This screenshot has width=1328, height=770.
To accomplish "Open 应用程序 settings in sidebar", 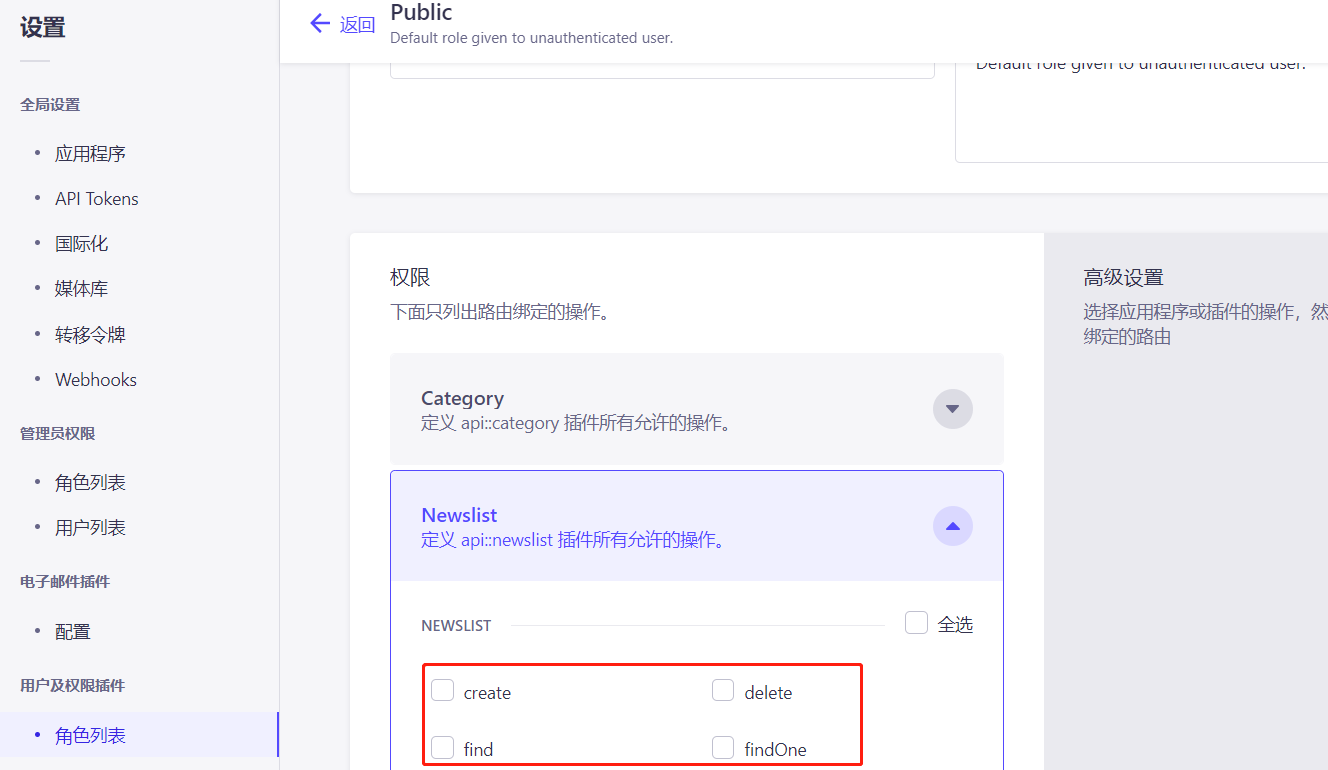I will click(x=90, y=154).
